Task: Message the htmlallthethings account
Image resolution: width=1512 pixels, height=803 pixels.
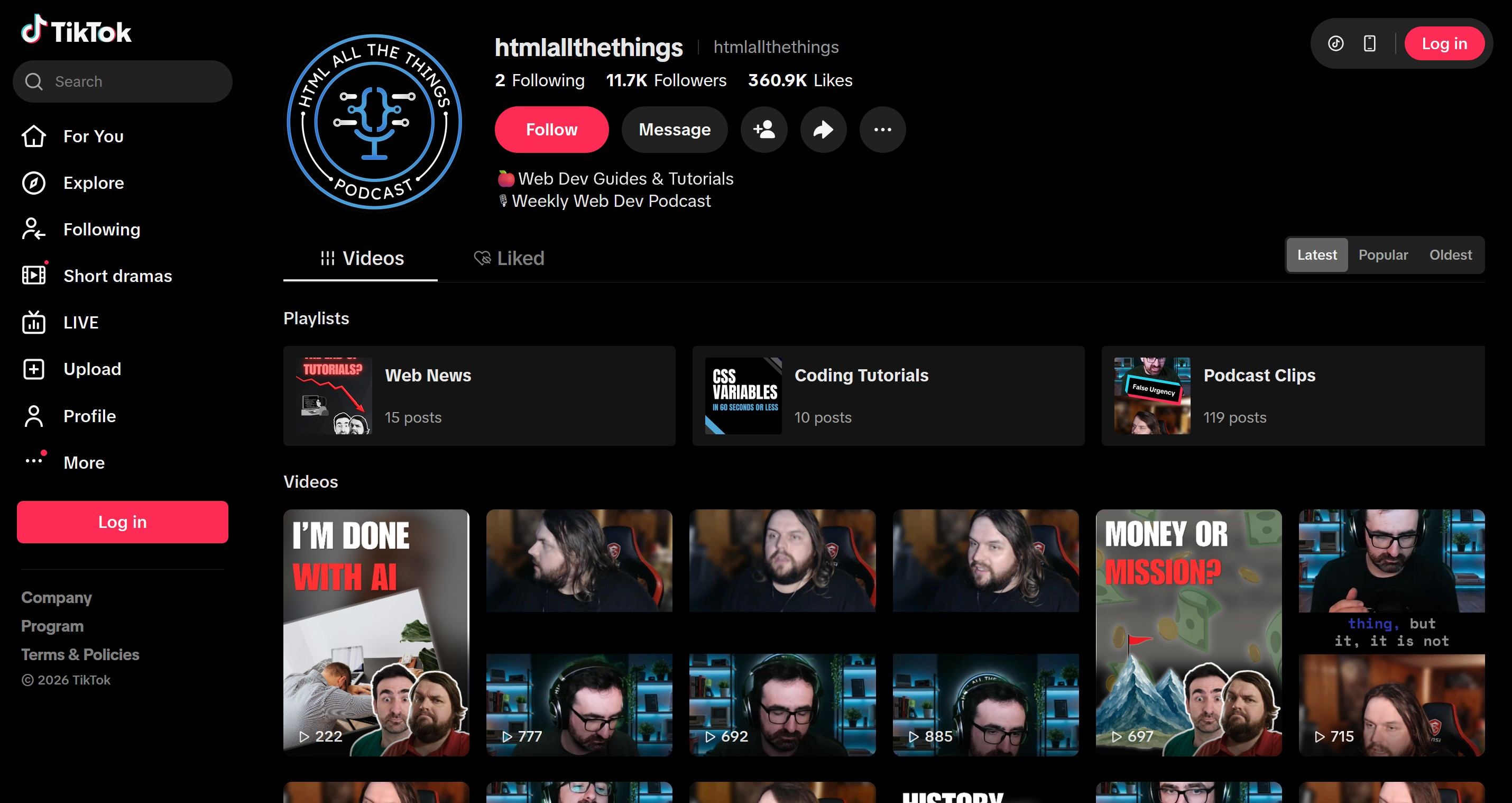Action: coord(675,130)
